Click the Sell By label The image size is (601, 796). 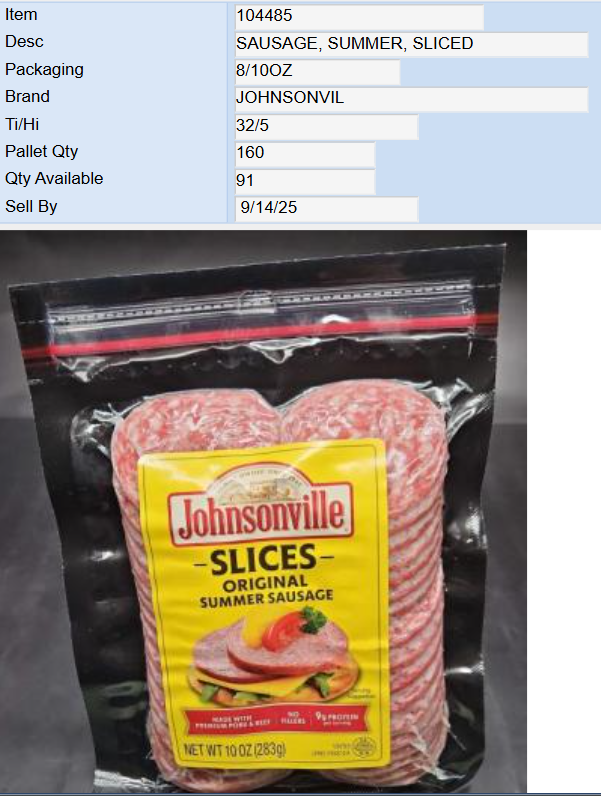[x=31, y=207]
